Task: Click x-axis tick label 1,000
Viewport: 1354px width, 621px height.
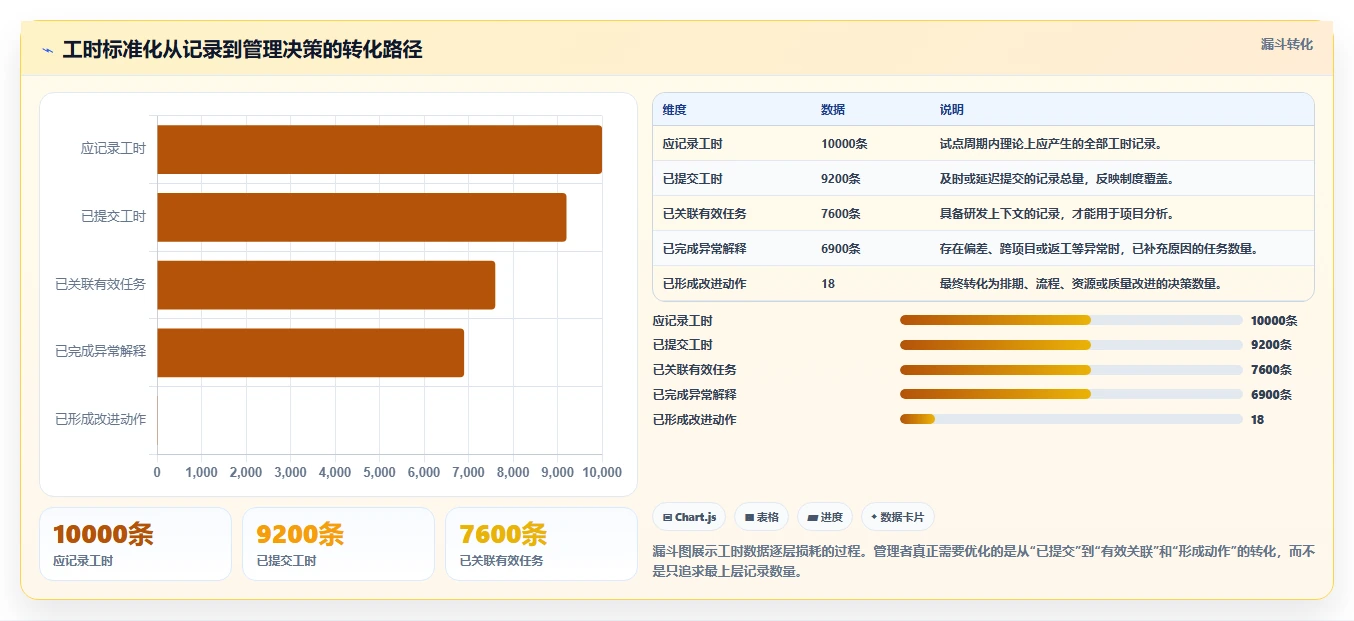Action: [x=201, y=473]
